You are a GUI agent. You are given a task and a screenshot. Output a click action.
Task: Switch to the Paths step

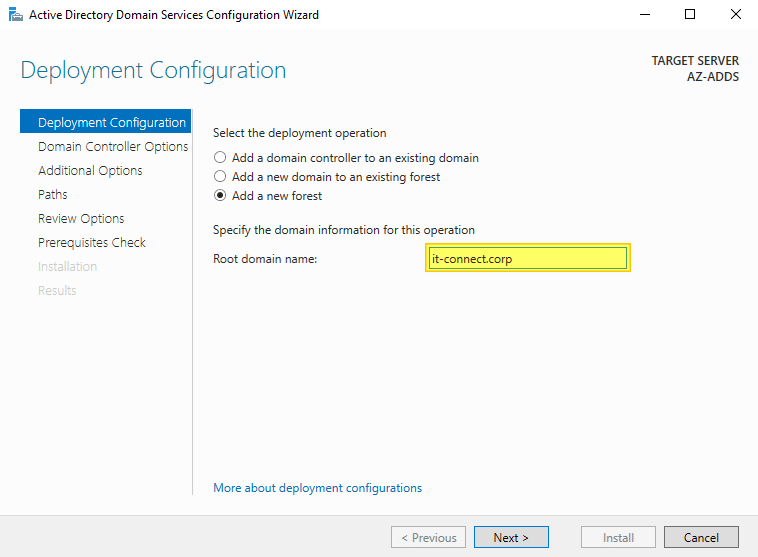53,195
